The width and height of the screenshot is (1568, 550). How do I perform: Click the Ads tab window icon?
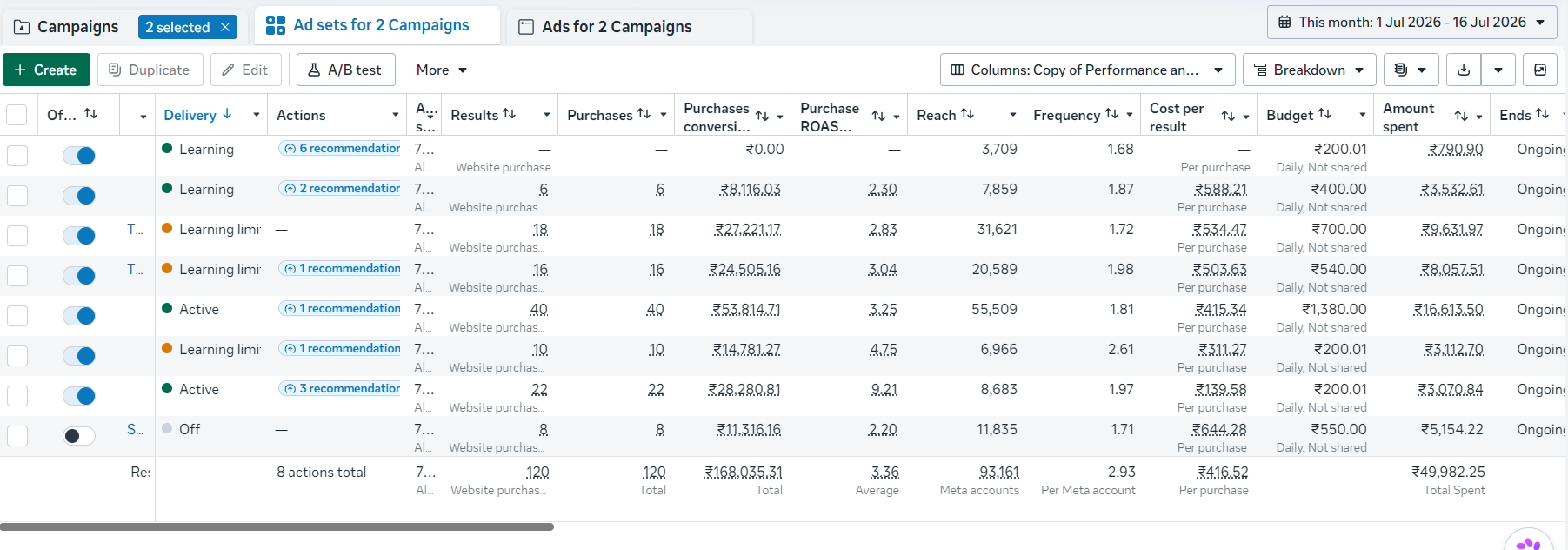(525, 27)
